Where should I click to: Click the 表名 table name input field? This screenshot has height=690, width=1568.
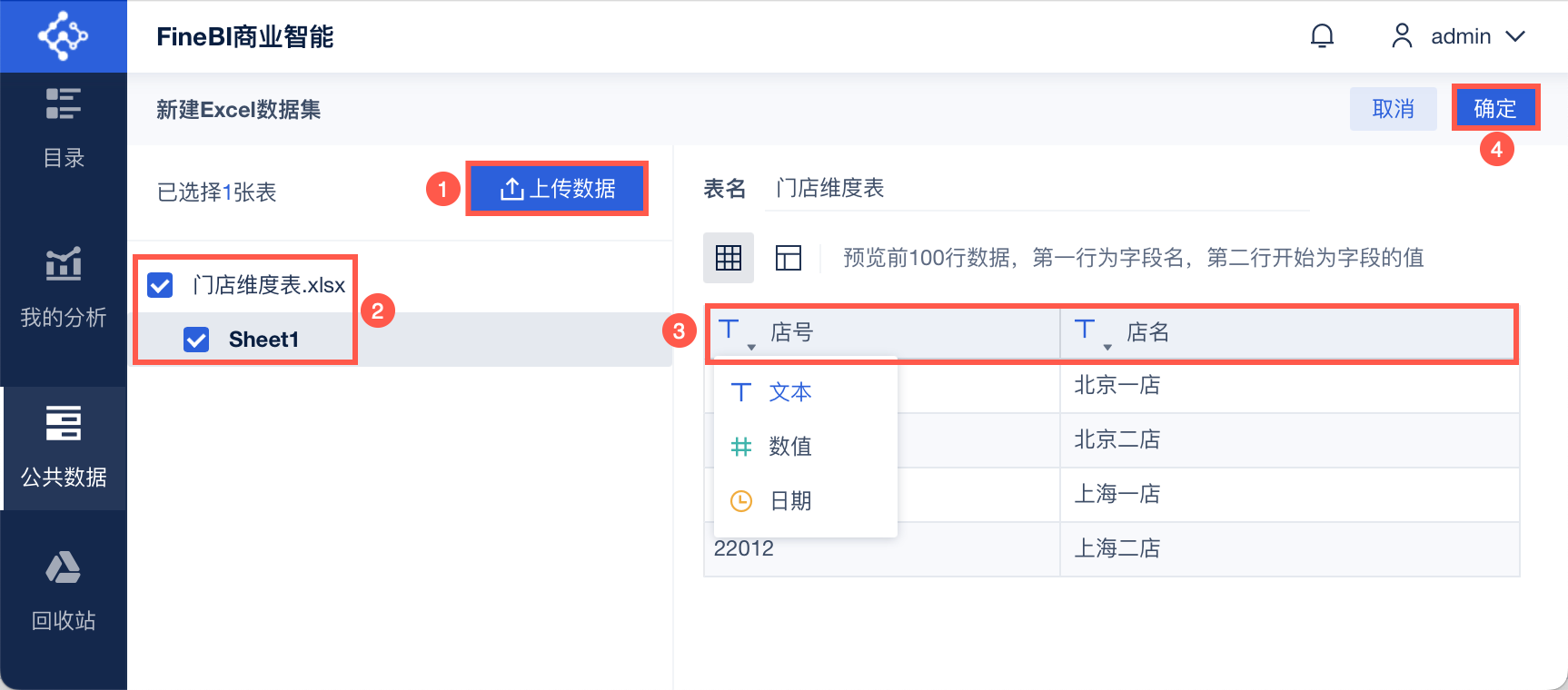coord(1036,189)
